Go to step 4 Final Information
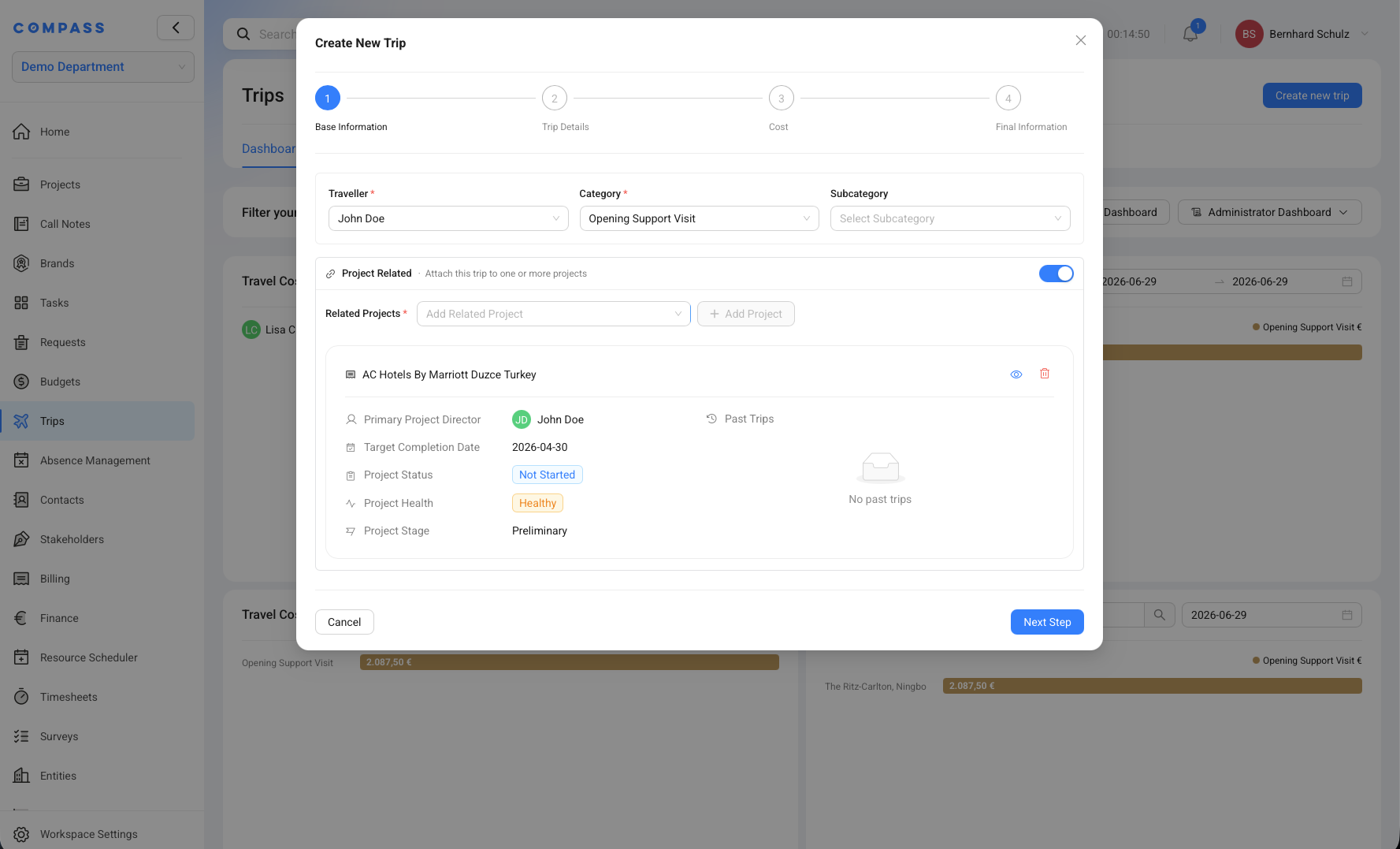Viewport: 1400px width, 849px height. tap(1008, 99)
